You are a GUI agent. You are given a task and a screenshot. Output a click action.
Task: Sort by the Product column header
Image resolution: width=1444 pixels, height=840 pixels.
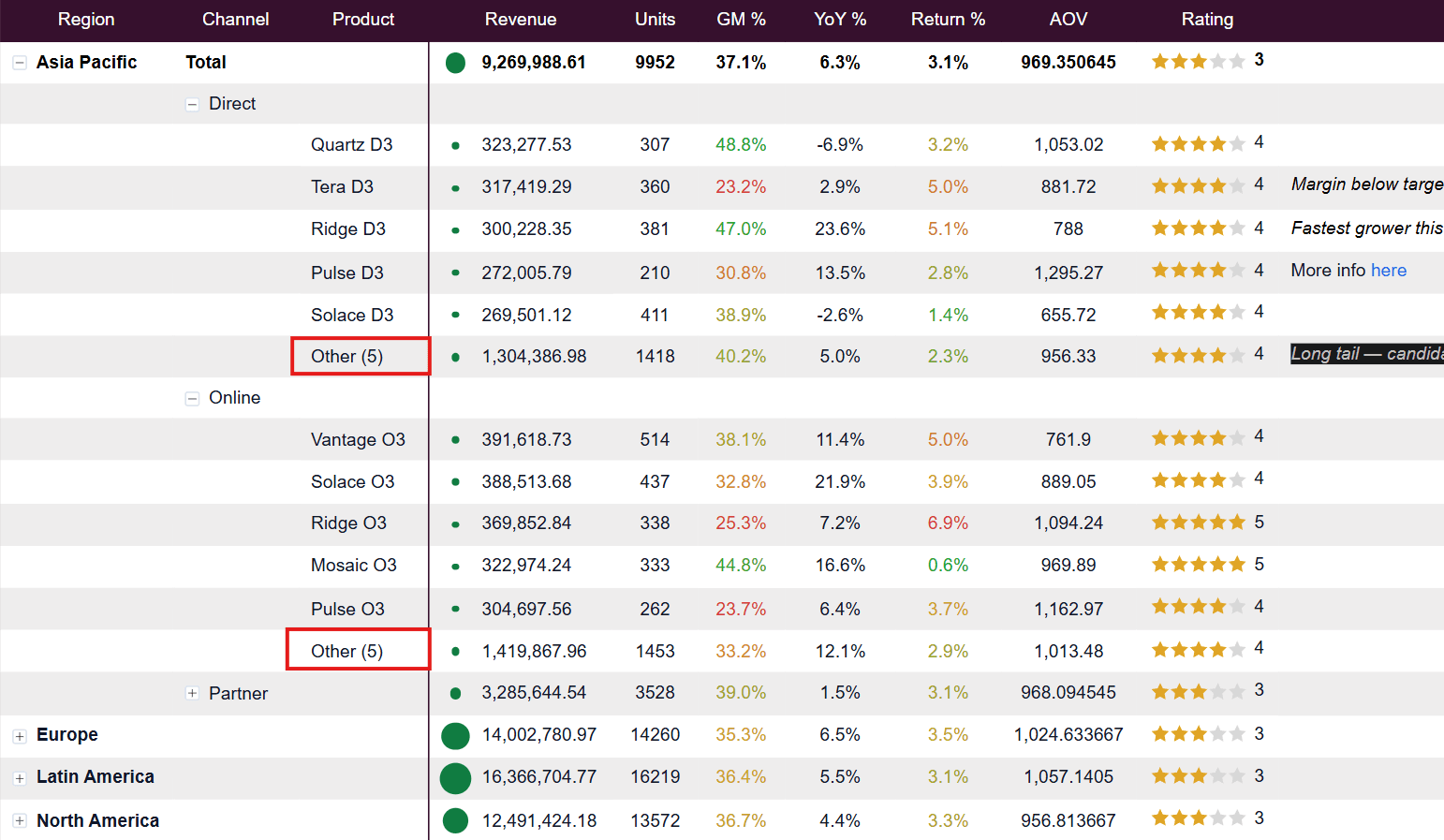[x=363, y=20]
